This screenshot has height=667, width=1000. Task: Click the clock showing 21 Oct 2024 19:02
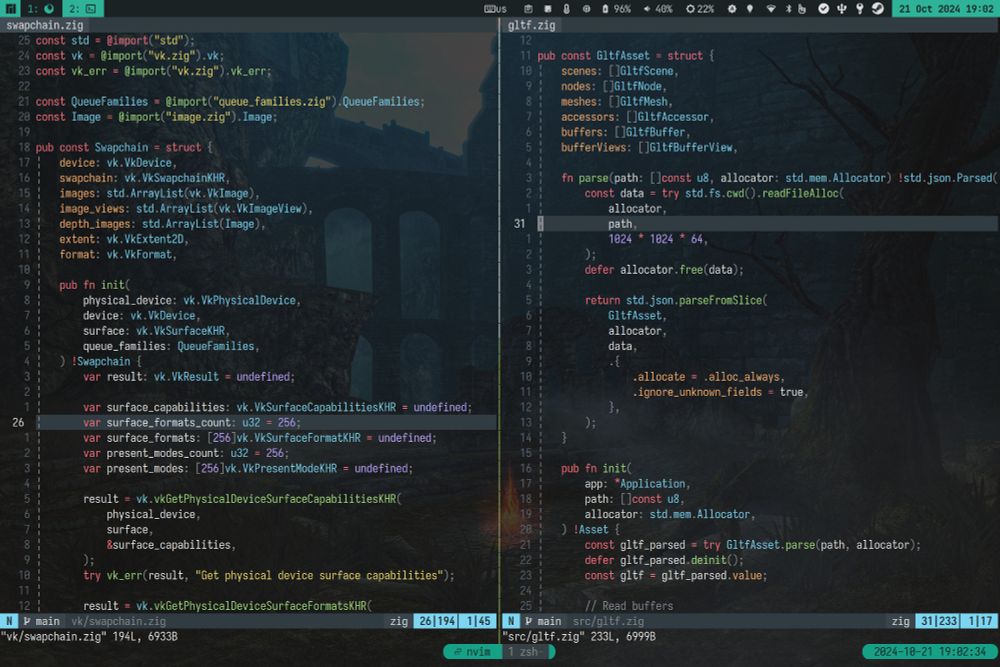(x=945, y=7)
